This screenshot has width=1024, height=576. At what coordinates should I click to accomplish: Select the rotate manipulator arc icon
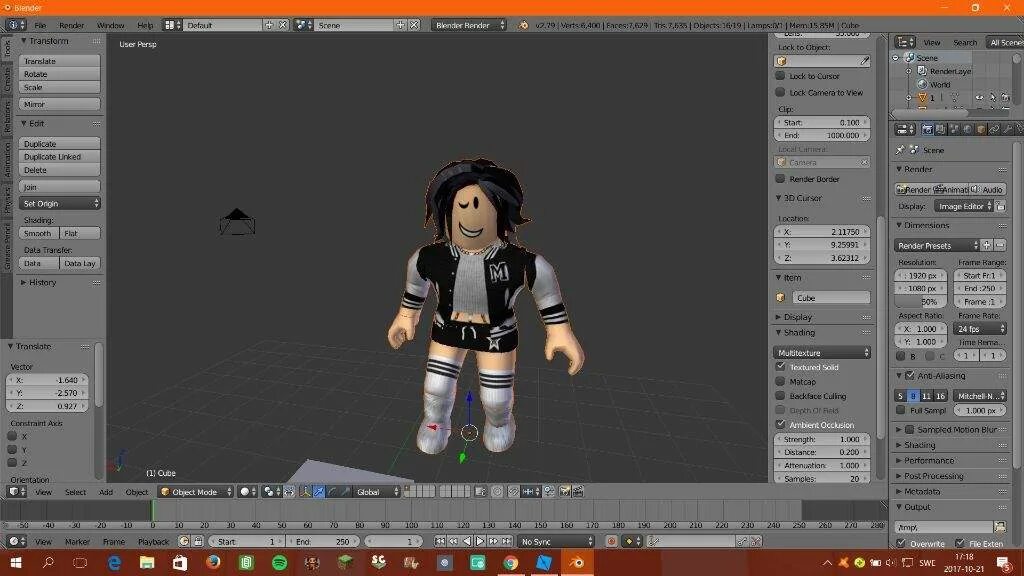coord(332,492)
